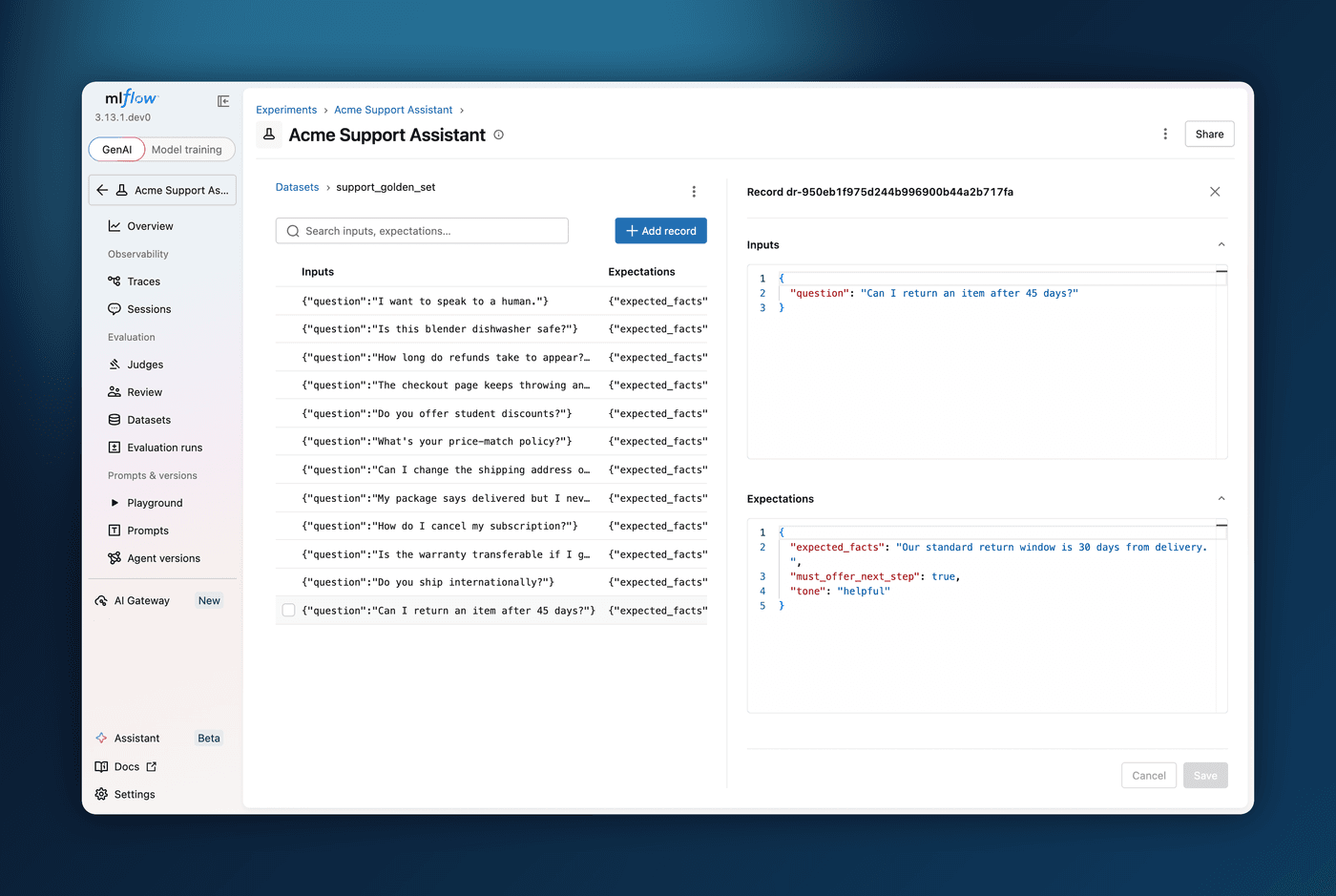
Task: Select the row about blender dishwasher safe
Action: (x=491, y=329)
